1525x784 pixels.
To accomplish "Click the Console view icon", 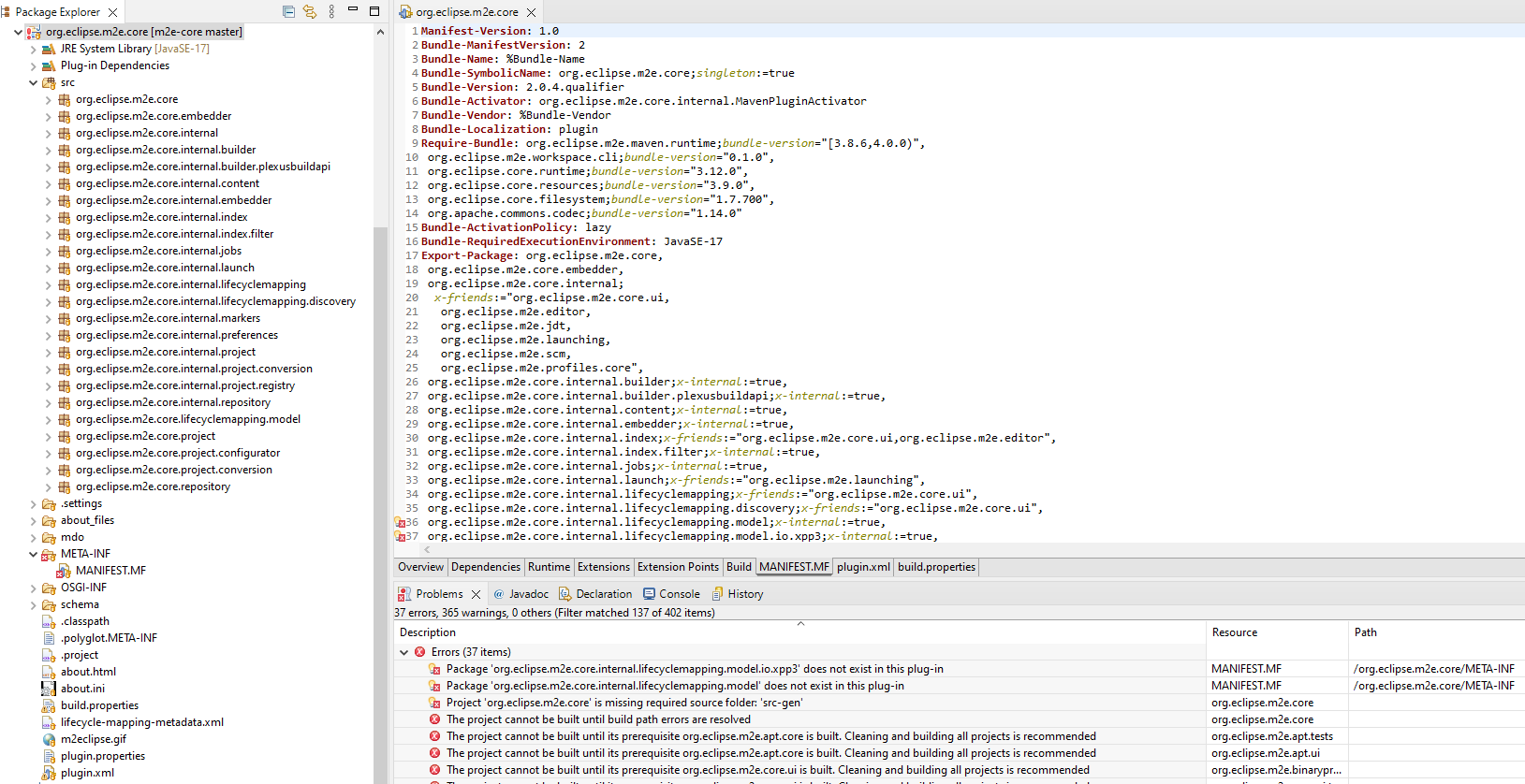I will point(649,594).
